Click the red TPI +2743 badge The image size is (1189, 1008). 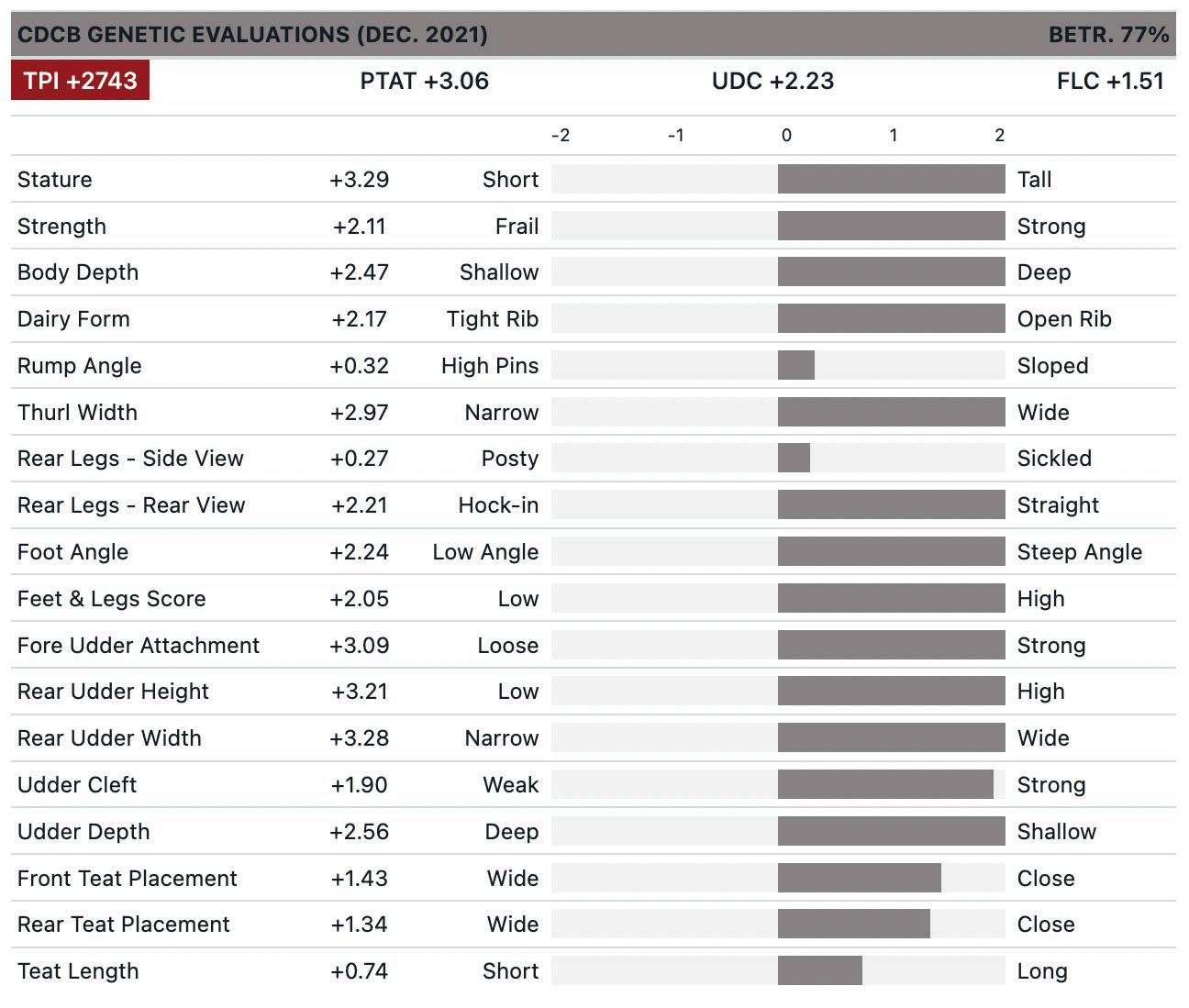(x=80, y=81)
